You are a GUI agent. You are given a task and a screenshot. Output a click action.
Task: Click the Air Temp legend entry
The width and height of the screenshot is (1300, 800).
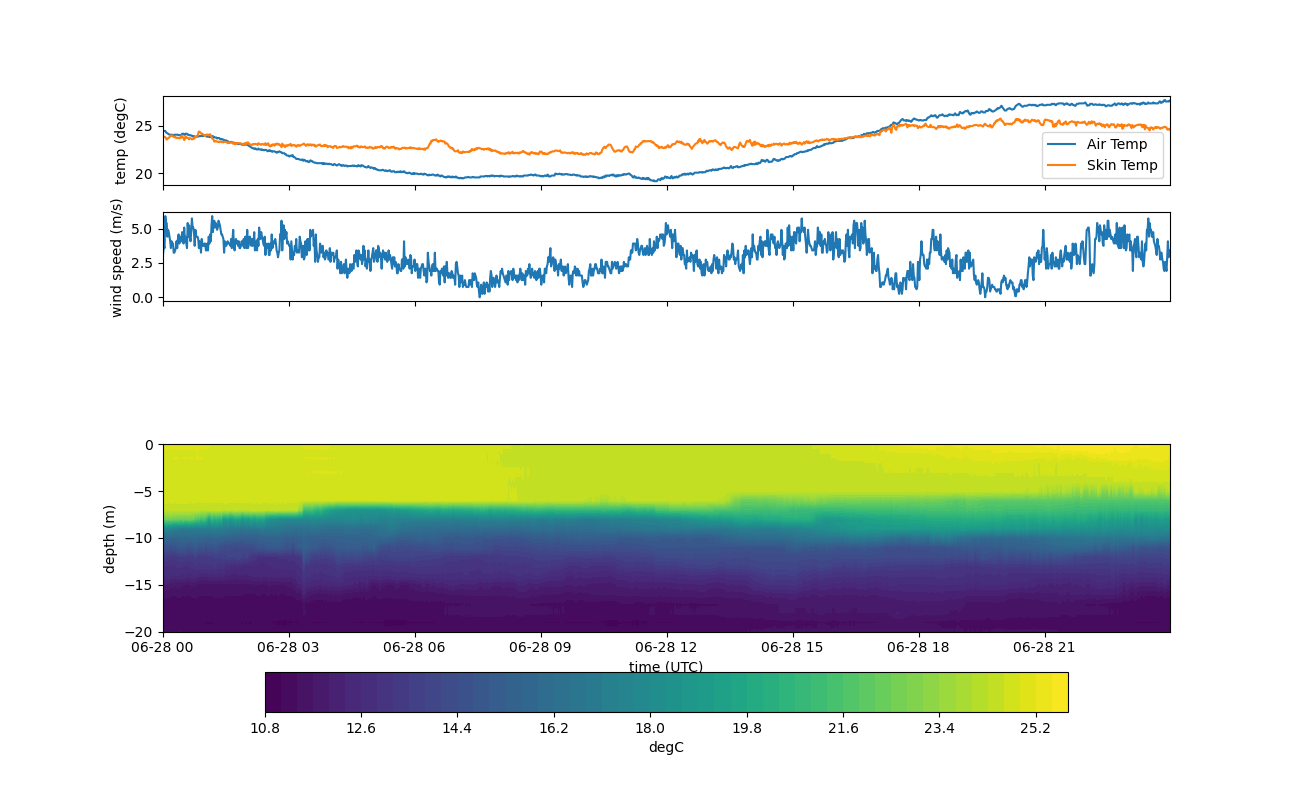tap(1117, 145)
